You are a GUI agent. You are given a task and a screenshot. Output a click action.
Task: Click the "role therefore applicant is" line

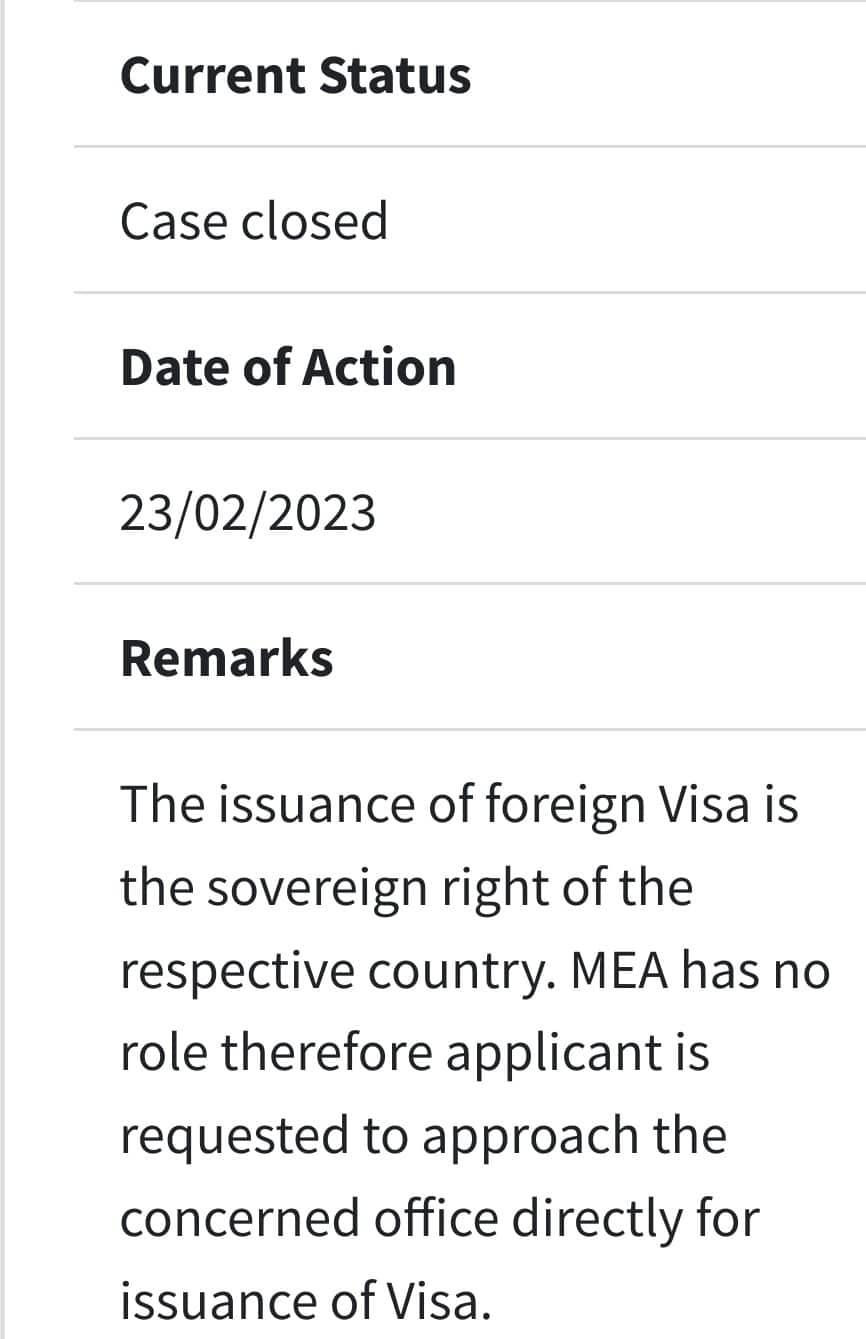415,1053
